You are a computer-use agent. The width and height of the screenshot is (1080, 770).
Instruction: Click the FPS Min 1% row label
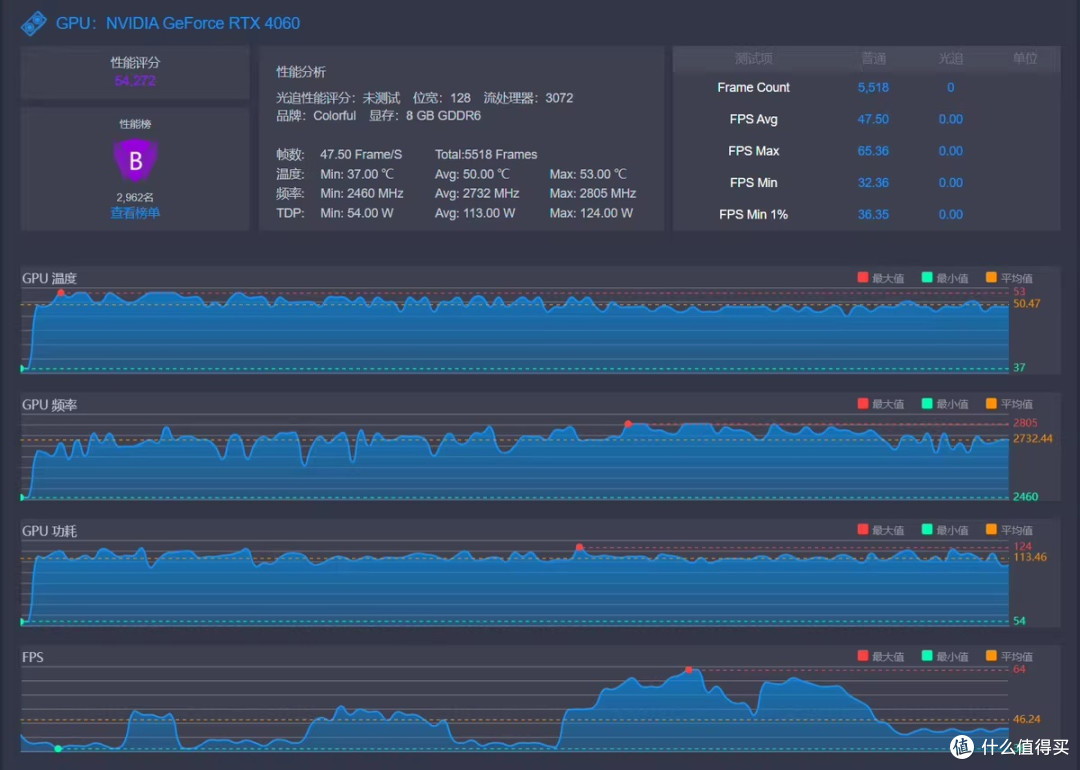pyautogui.click(x=754, y=214)
